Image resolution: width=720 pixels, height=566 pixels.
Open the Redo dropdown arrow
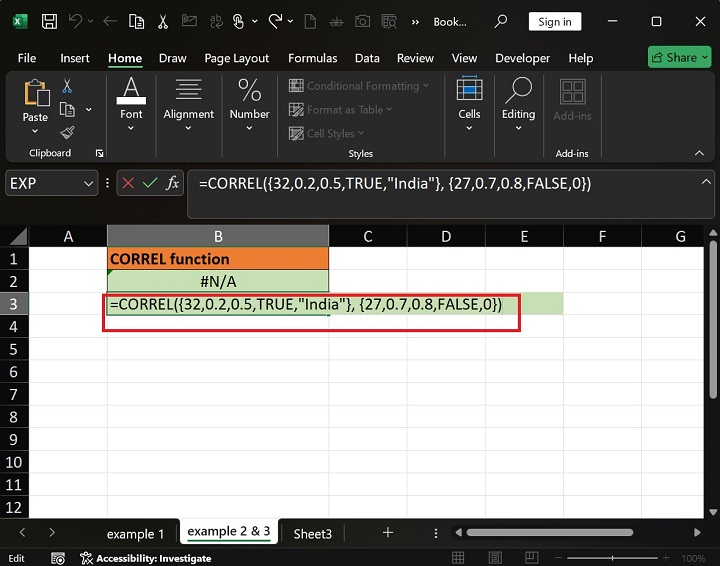290,21
